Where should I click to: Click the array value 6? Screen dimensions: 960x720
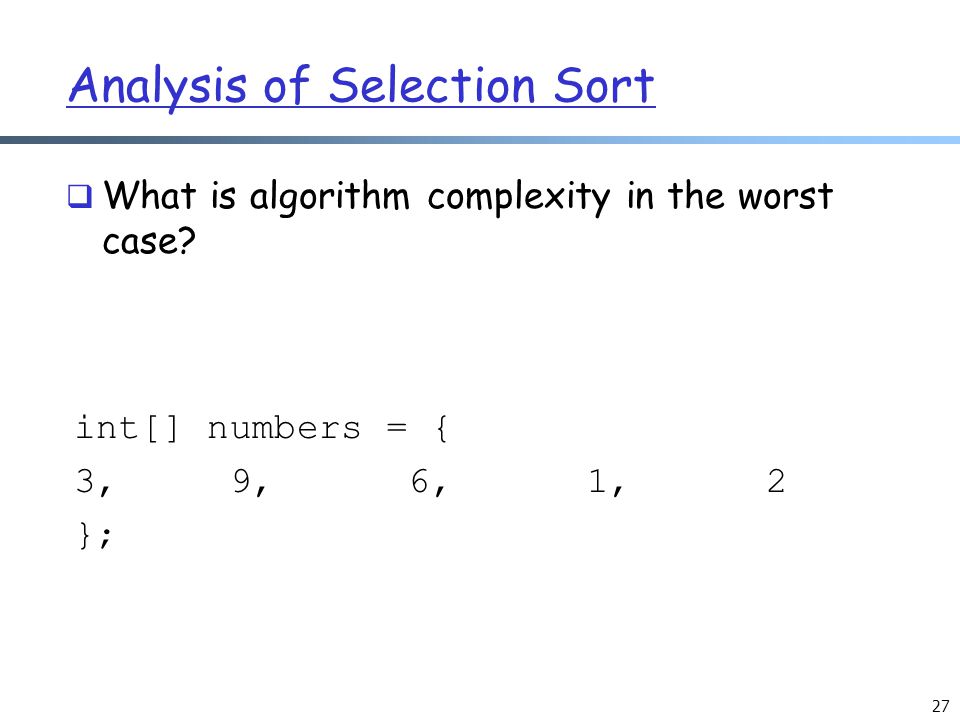click(419, 481)
